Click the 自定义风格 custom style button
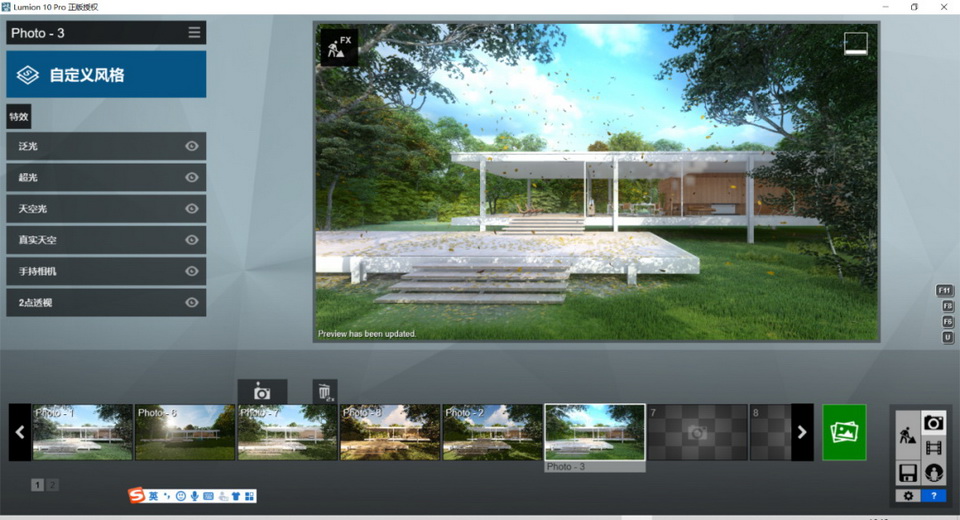 pyautogui.click(x=106, y=75)
